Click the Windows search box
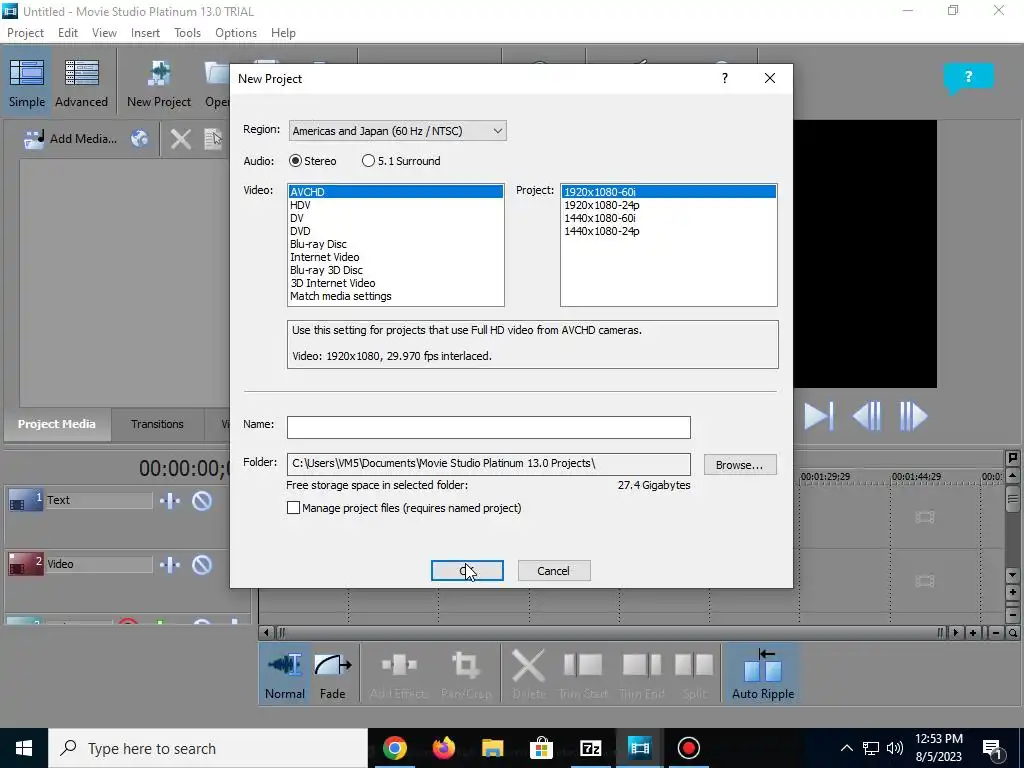 [208, 748]
